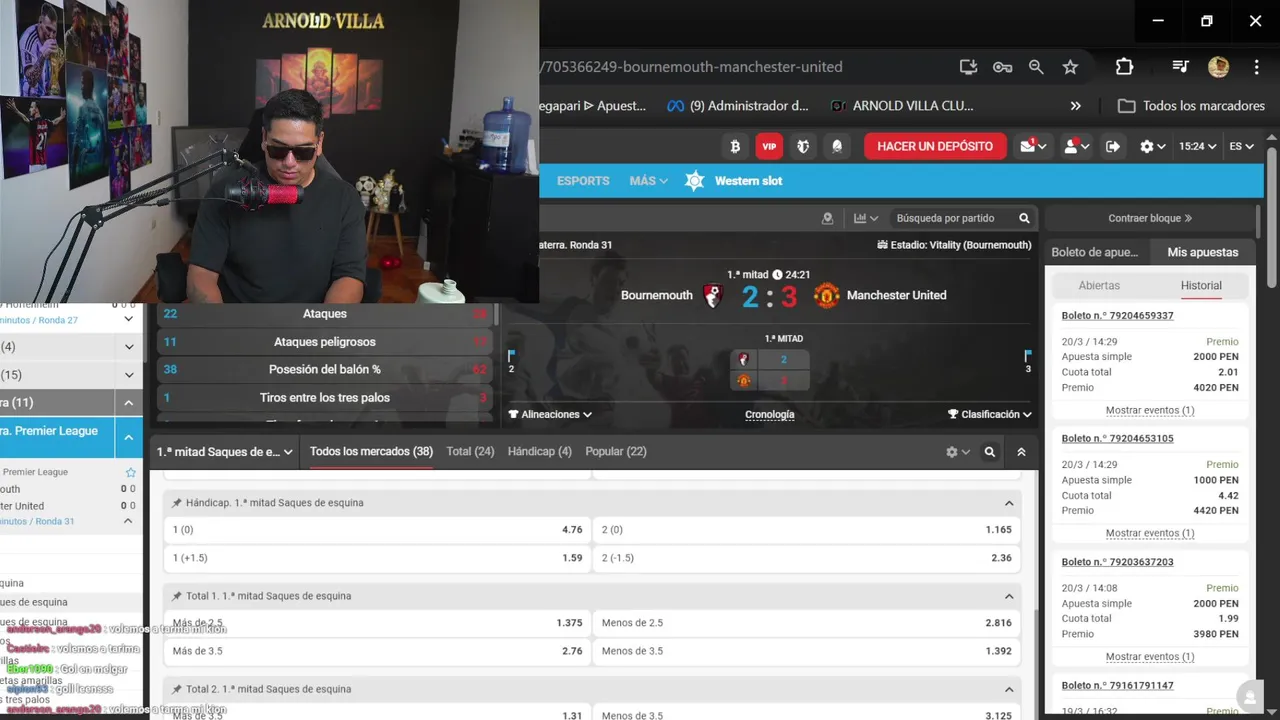The height and width of the screenshot is (720, 1280).
Task: Expand the sidebar group labeled (15)
Action: coord(128,375)
